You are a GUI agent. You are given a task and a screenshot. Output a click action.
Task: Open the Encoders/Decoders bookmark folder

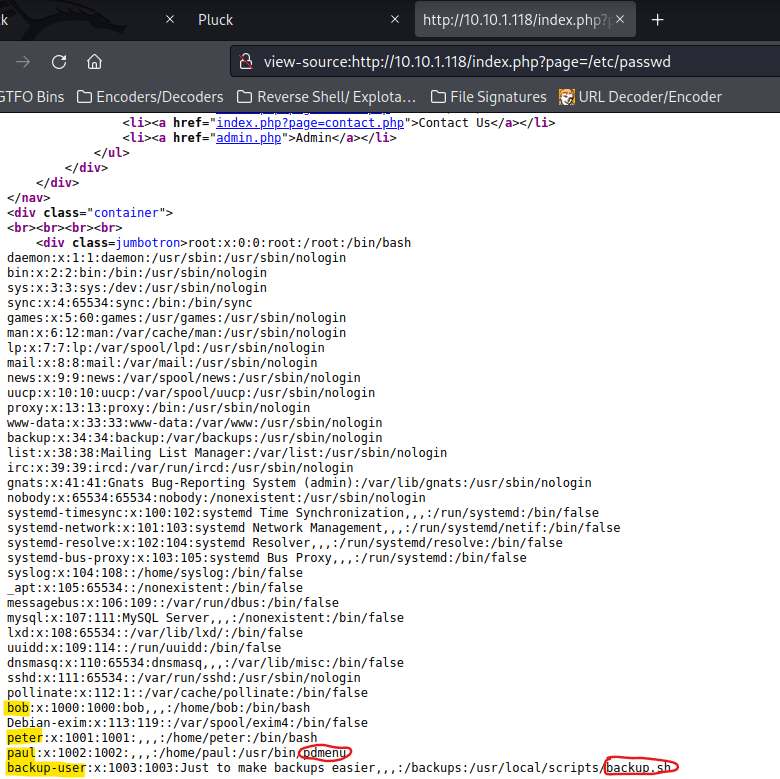point(150,97)
